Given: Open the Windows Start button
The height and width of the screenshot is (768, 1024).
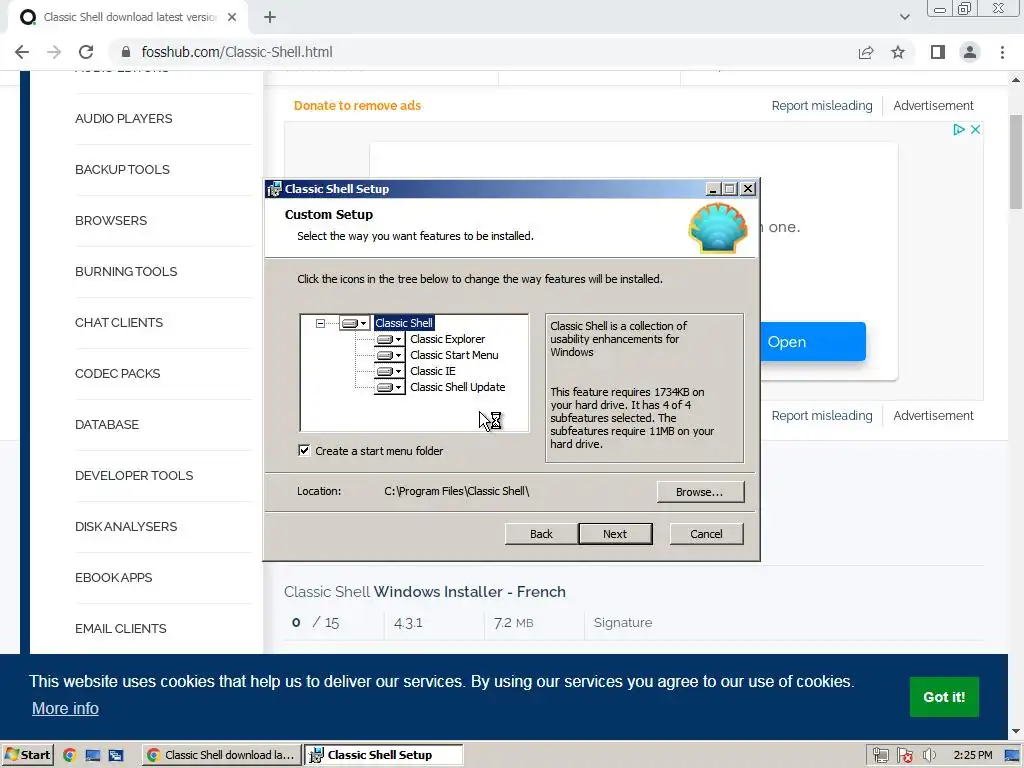Looking at the screenshot, I should (27, 755).
